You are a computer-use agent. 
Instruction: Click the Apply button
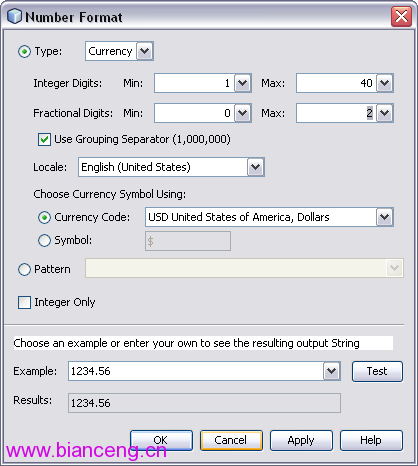[x=301, y=440]
